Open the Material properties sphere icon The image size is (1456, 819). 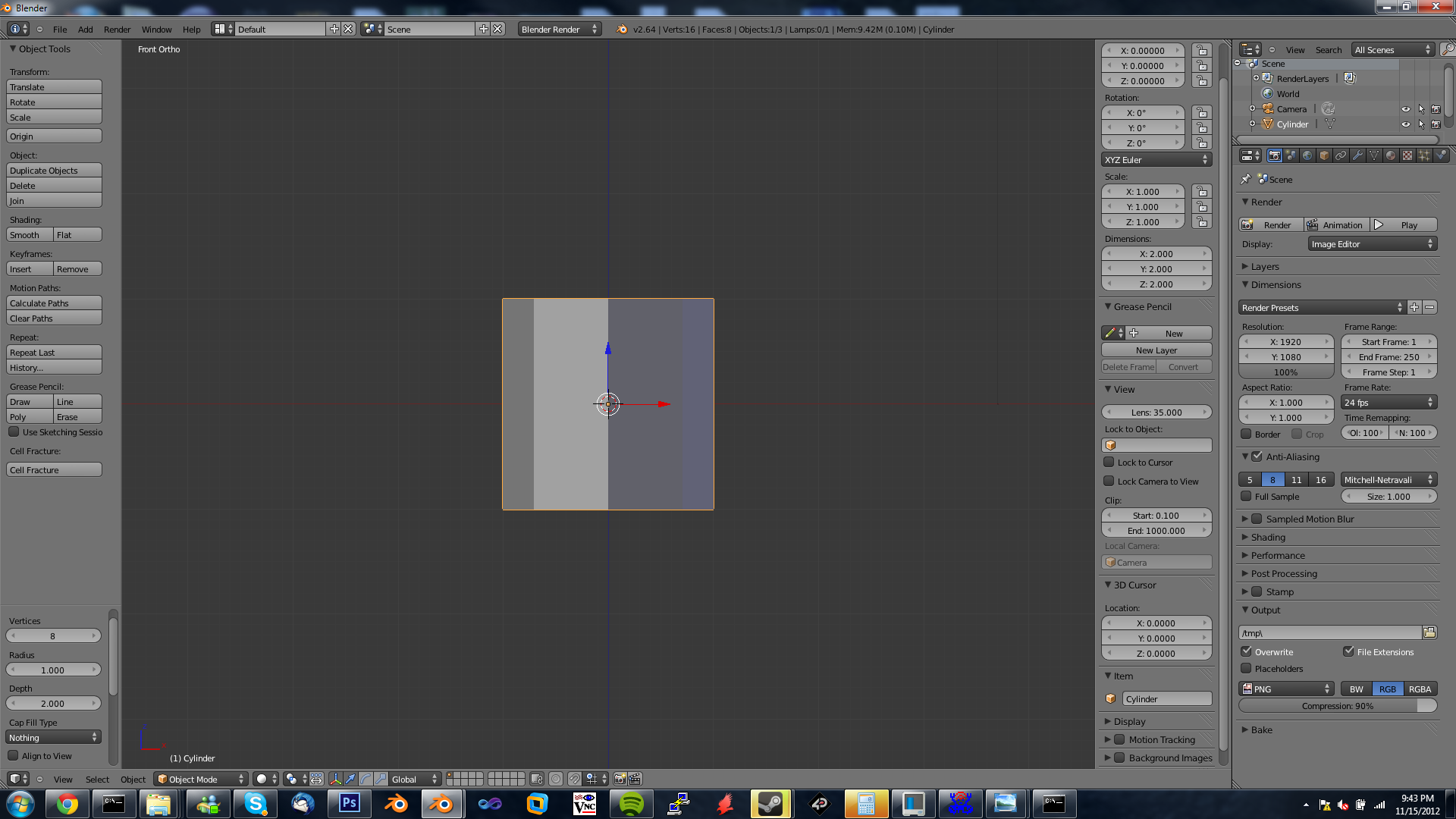(1391, 155)
